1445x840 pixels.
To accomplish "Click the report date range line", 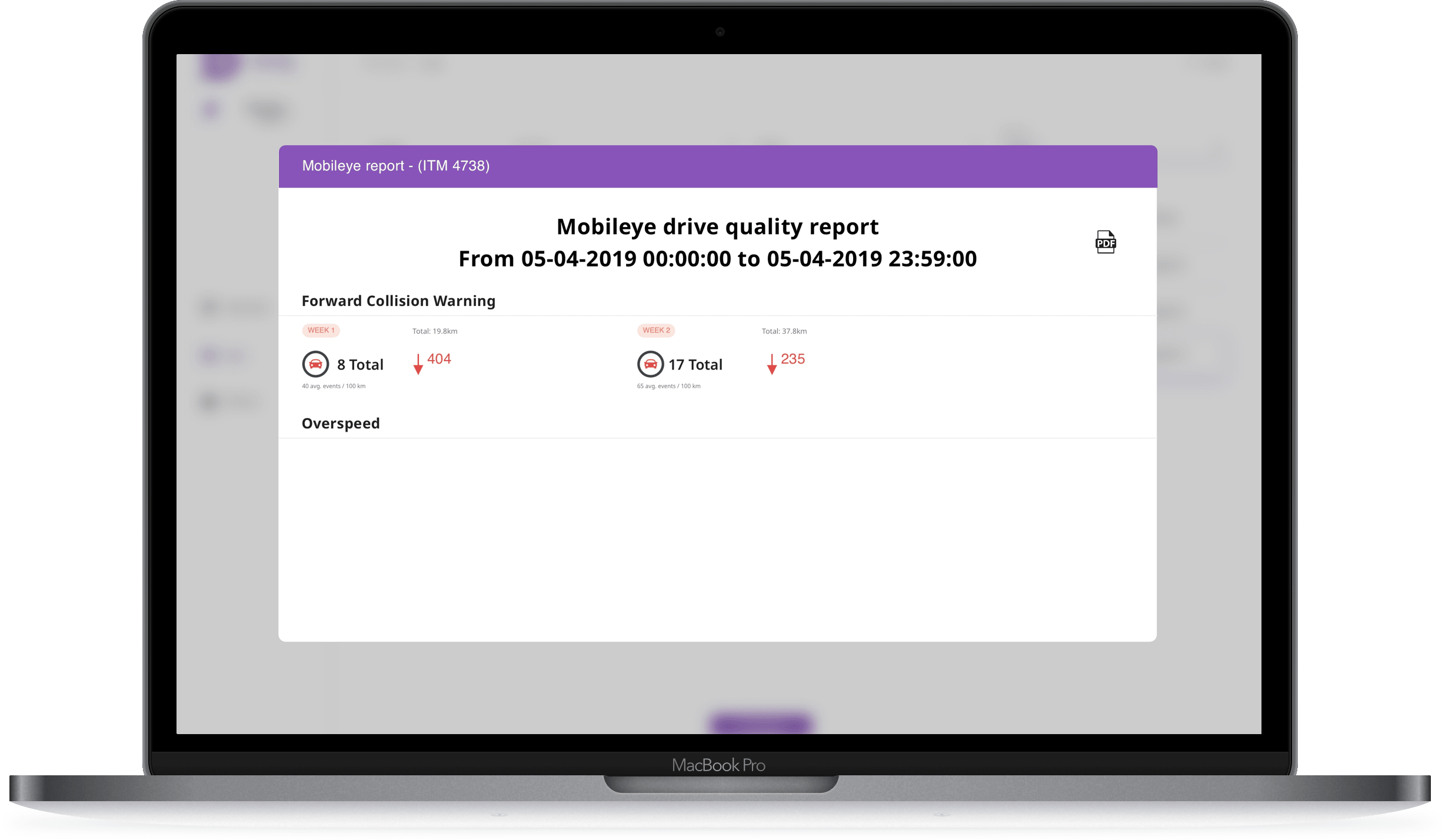I will click(x=717, y=259).
